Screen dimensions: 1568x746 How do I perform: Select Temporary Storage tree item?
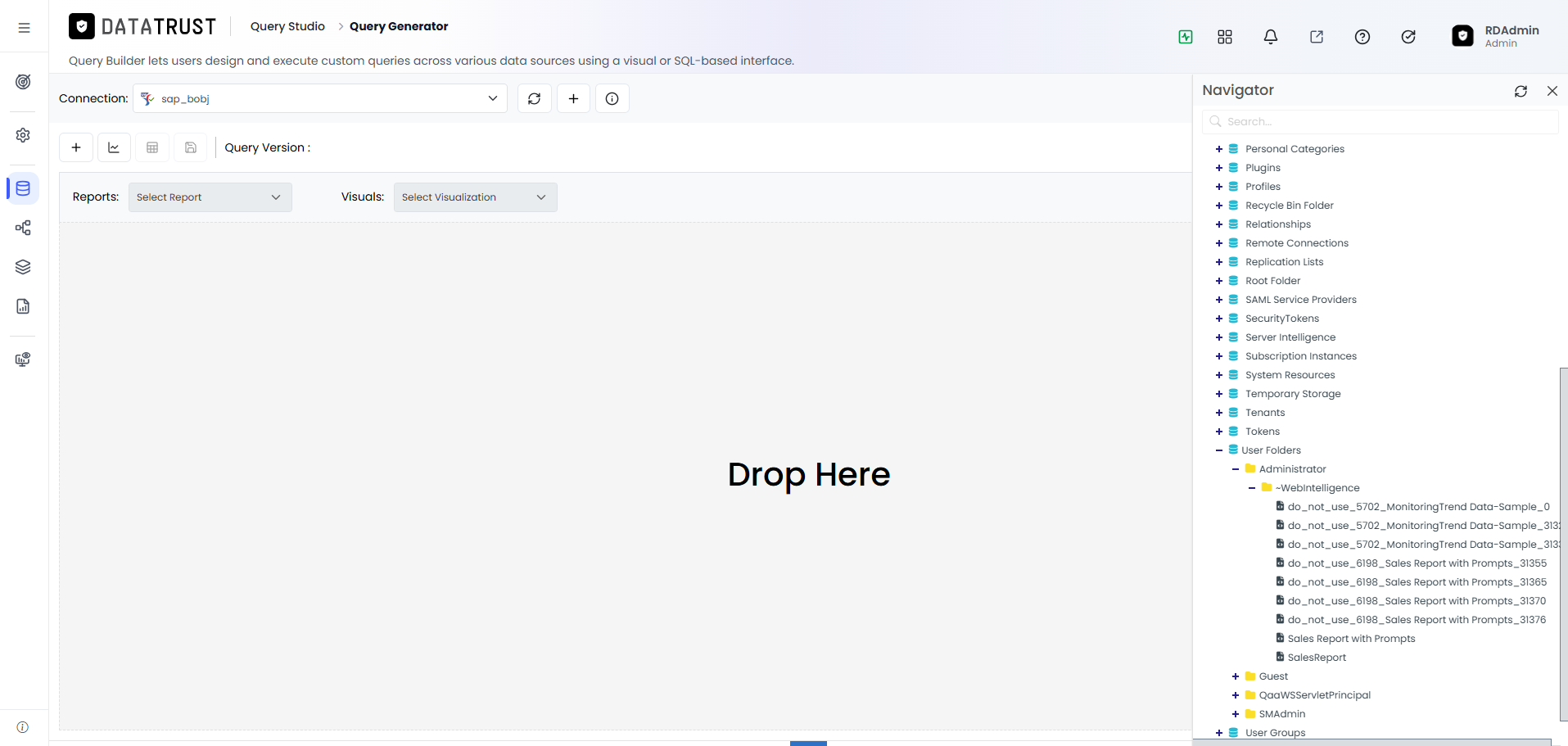1293,394
